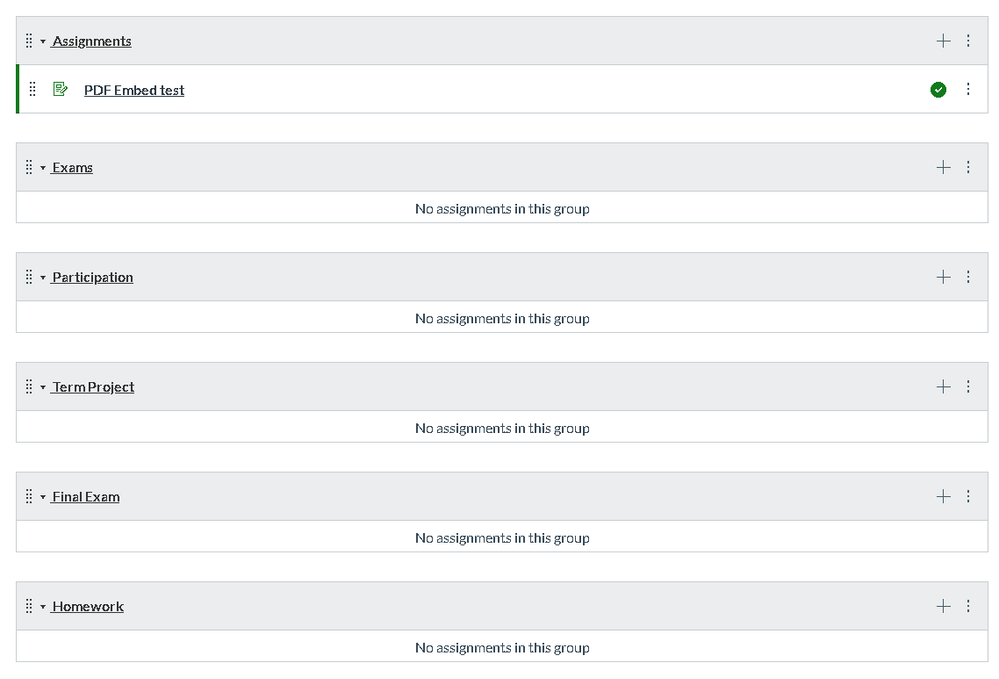
Task: Add an assignment to the Homework group
Action: point(943,606)
